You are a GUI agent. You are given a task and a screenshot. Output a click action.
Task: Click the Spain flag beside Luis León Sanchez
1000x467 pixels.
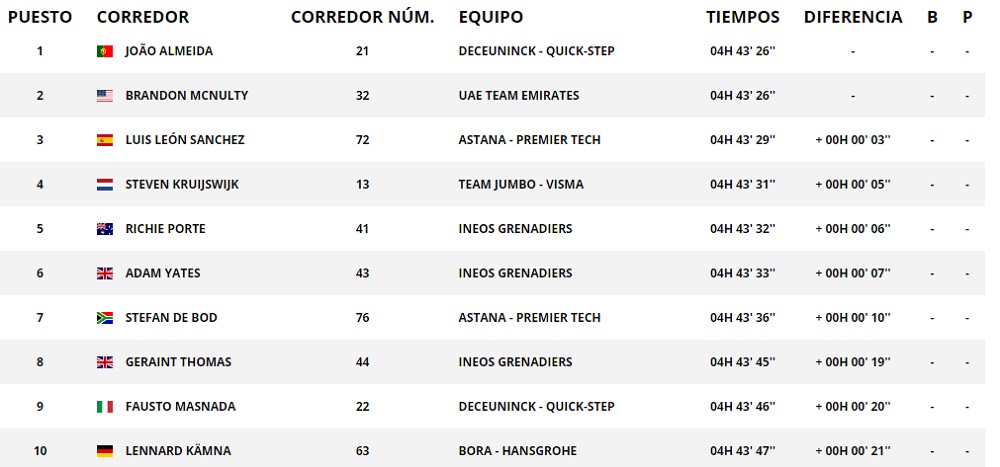(105, 140)
